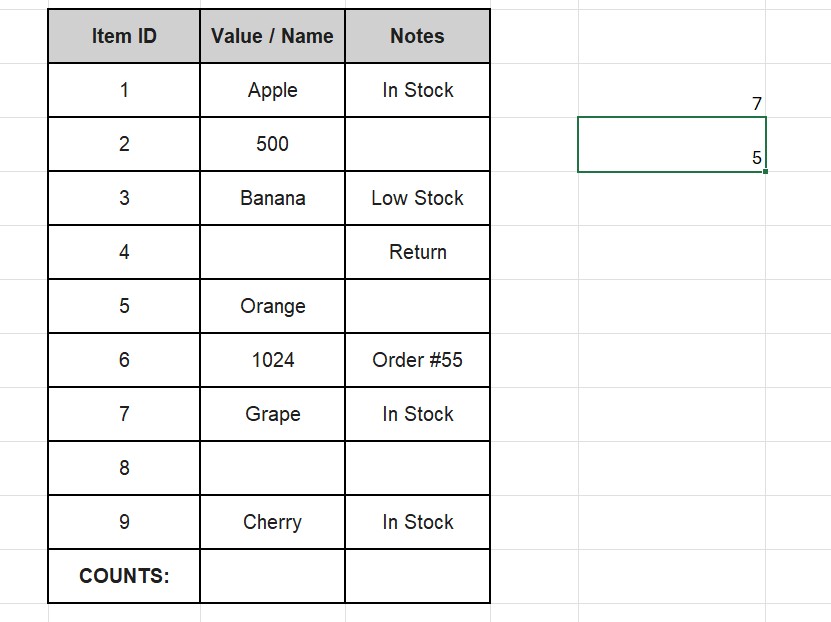Image resolution: width=831 pixels, height=622 pixels.
Task: Select the empty Value / Name cell in COUNTS row
Action: click(x=272, y=576)
